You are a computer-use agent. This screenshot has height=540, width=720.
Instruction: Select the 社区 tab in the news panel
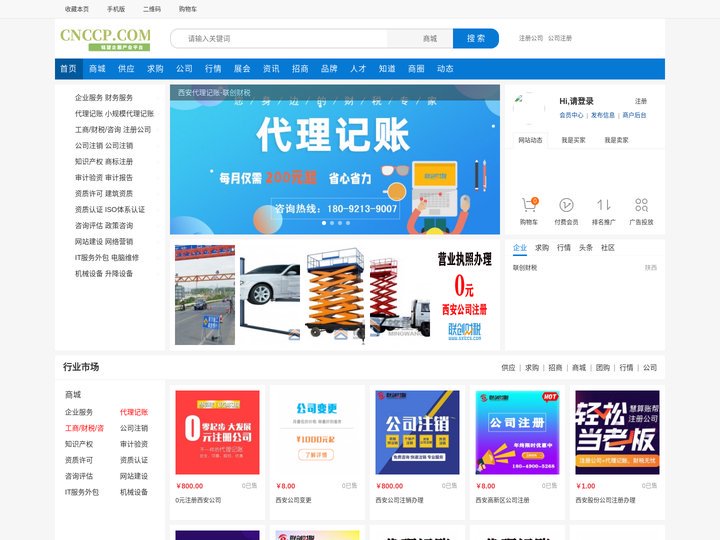[608, 248]
